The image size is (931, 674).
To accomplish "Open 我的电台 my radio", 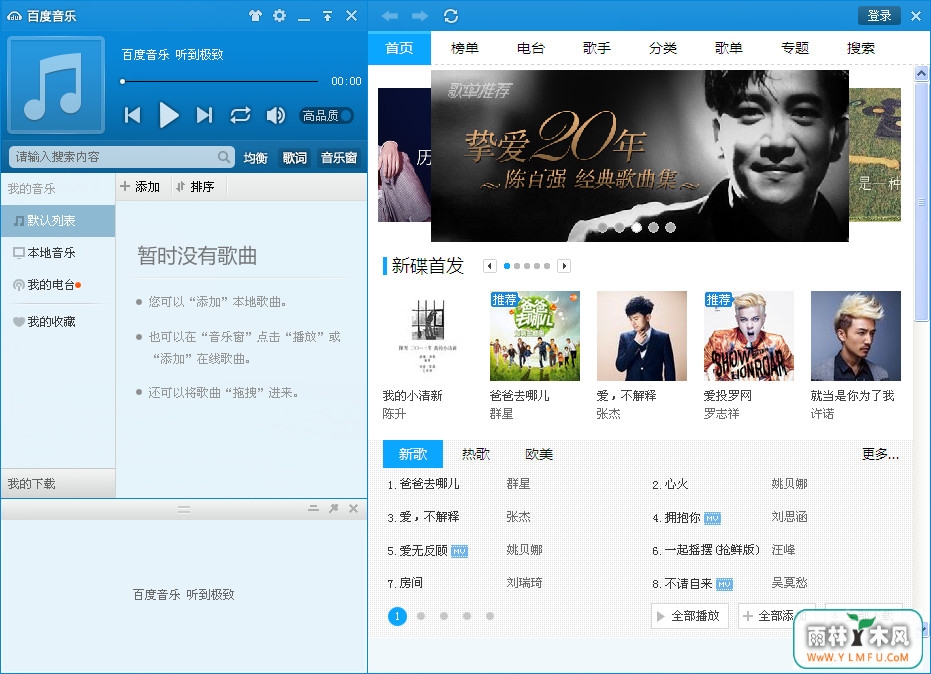I will (58, 285).
